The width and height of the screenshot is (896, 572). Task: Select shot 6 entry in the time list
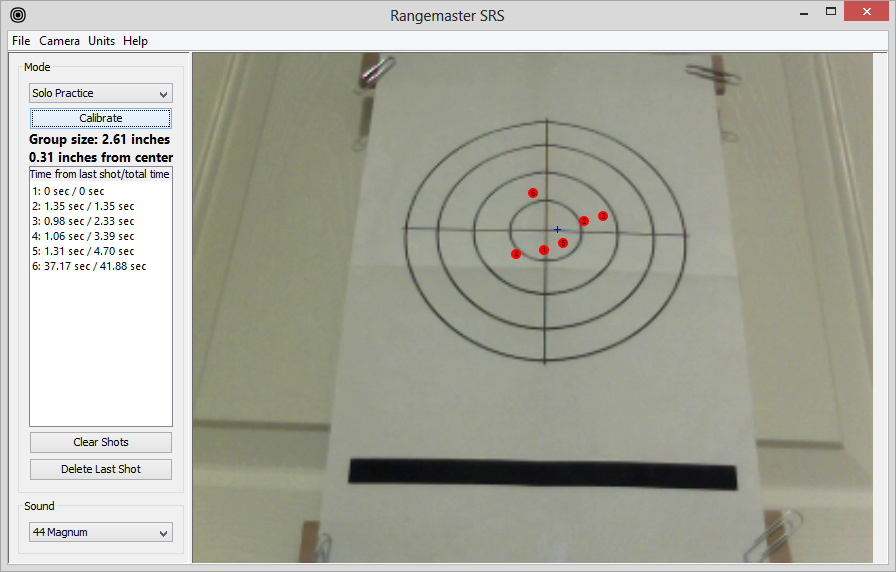pos(88,266)
